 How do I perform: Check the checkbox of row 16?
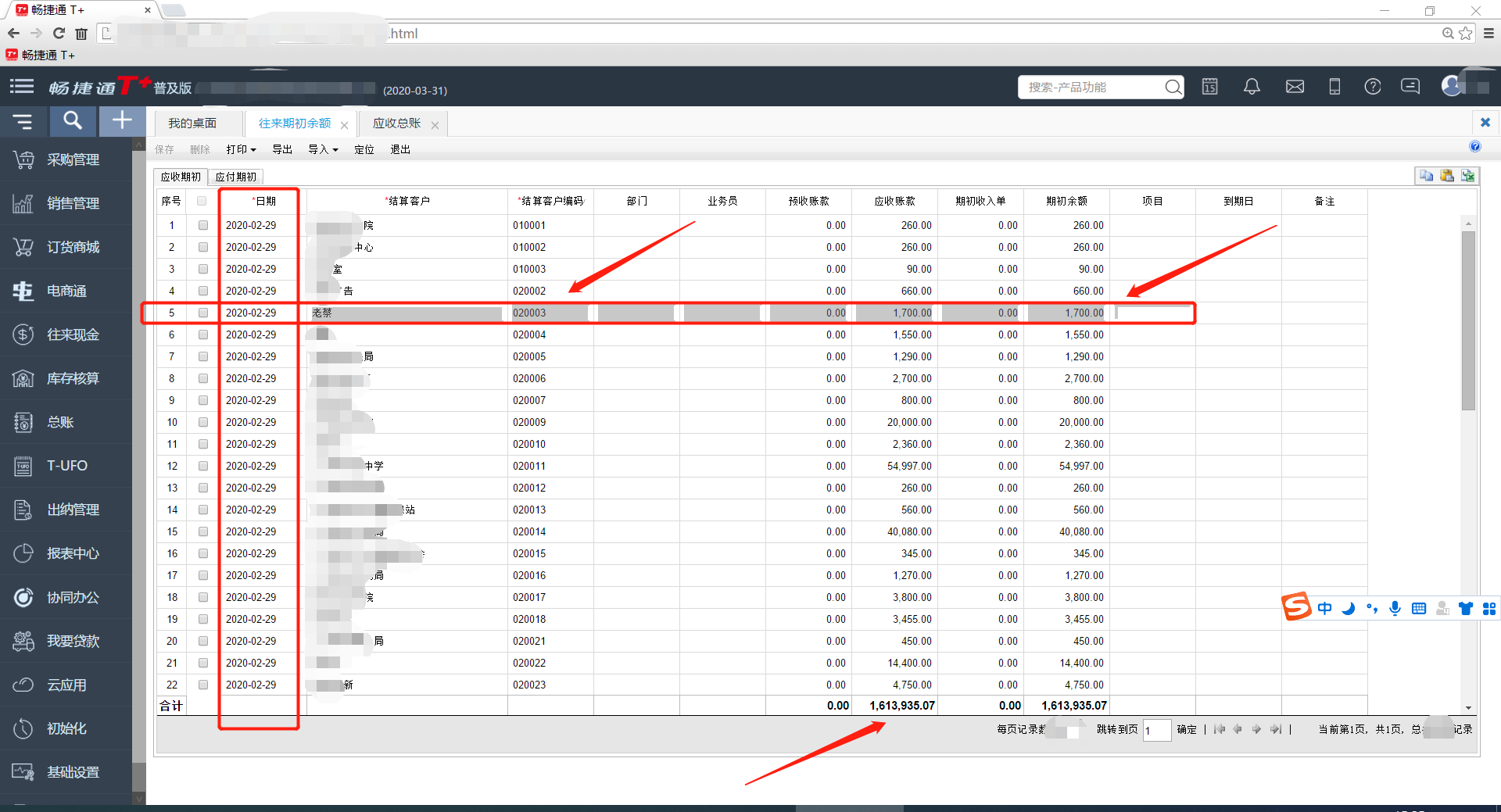point(203,553)
